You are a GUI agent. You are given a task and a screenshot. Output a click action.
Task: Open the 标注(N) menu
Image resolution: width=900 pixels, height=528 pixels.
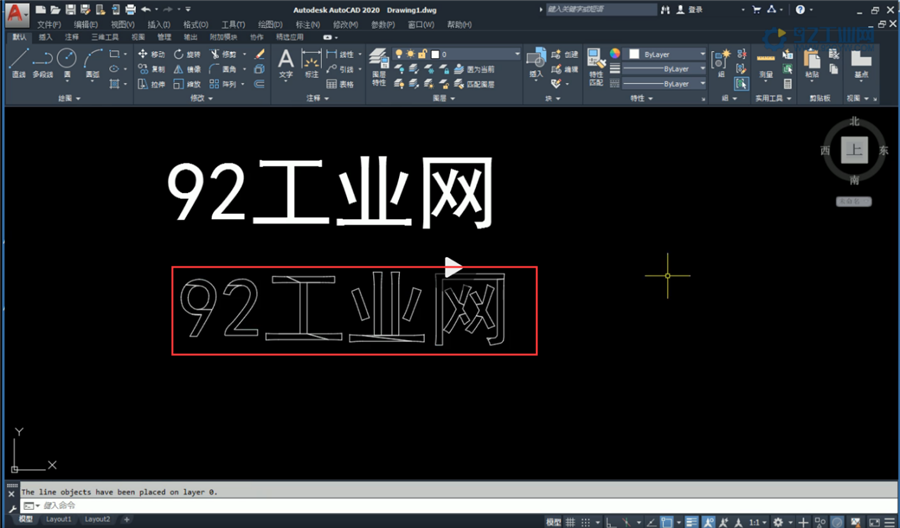coord(308,25)
